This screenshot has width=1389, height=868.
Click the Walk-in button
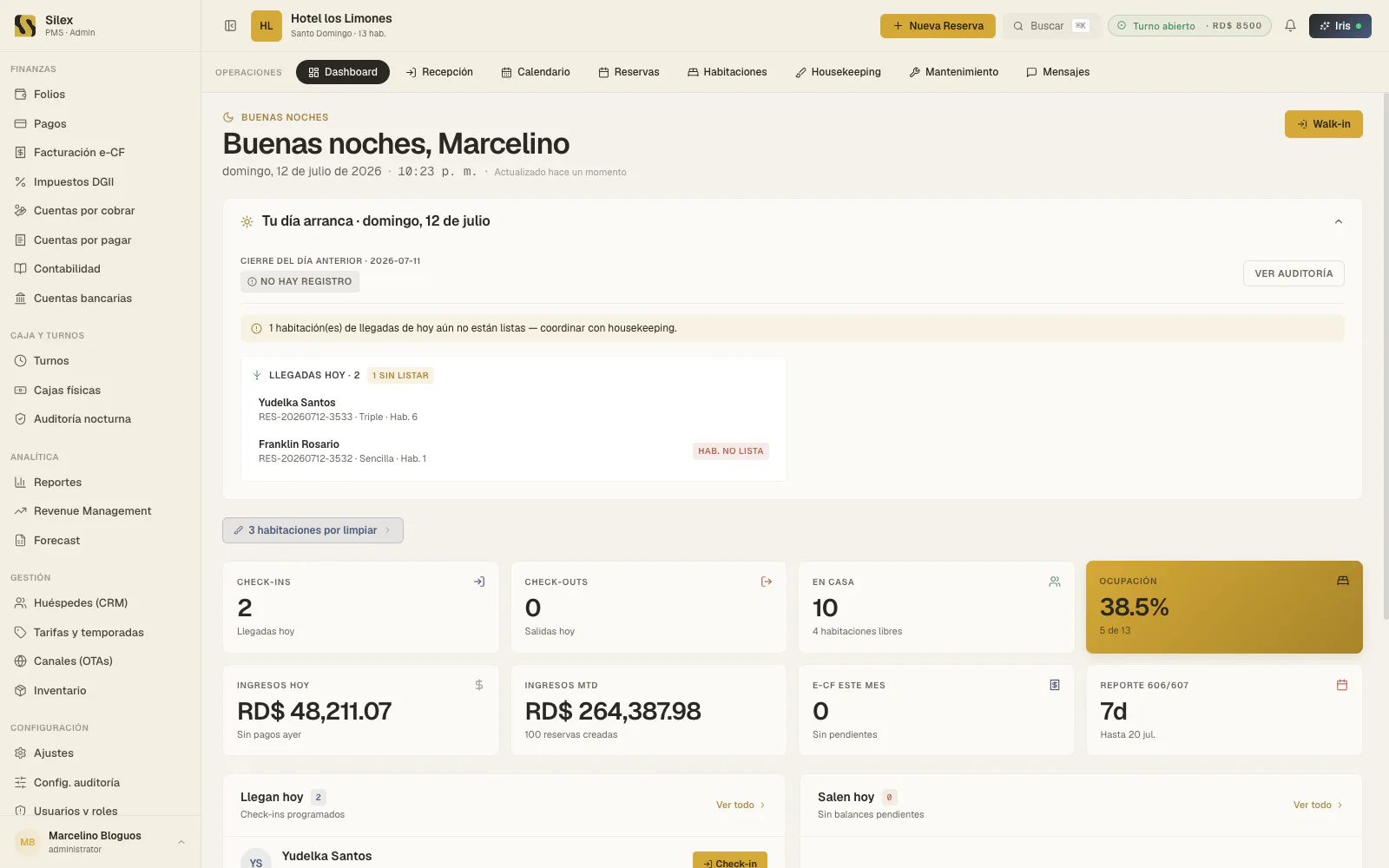pyautogui.click(x=1324, y=124)
